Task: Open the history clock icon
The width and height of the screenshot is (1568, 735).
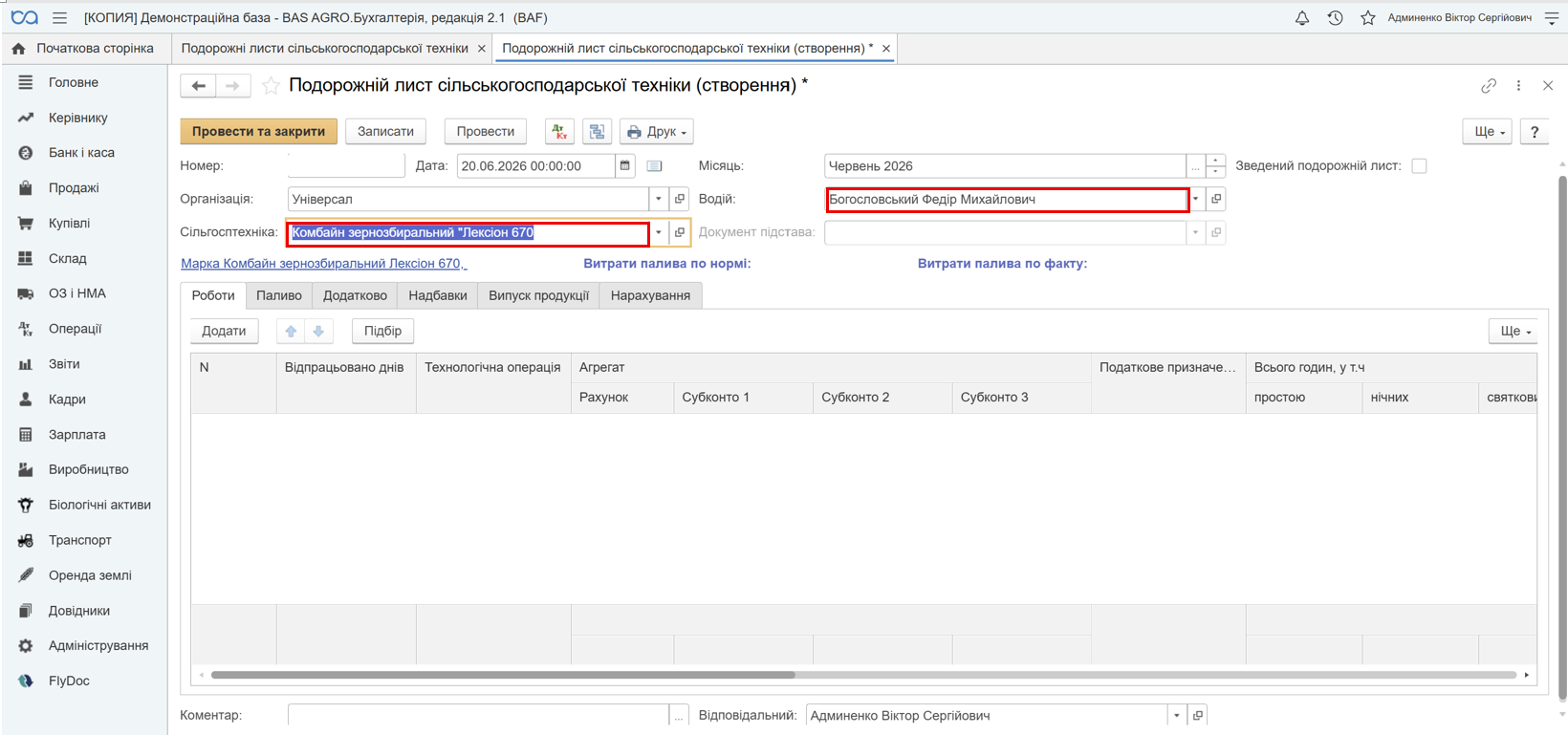Action: coord(1336,18)
